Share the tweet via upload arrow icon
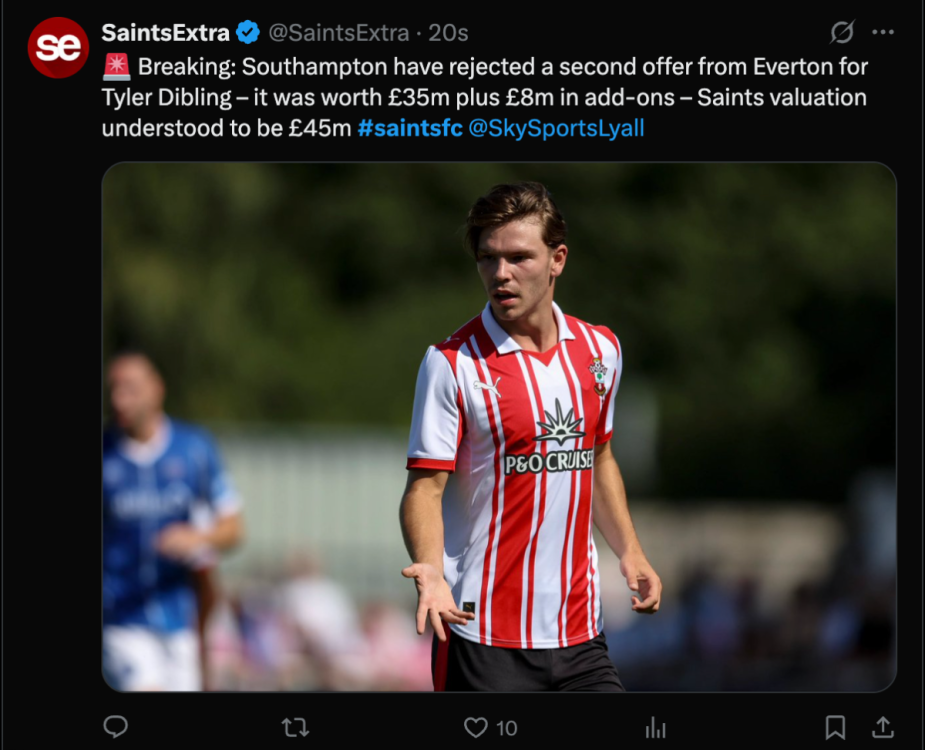Viewport: 925px width, 750px height. tap(882, 727)
